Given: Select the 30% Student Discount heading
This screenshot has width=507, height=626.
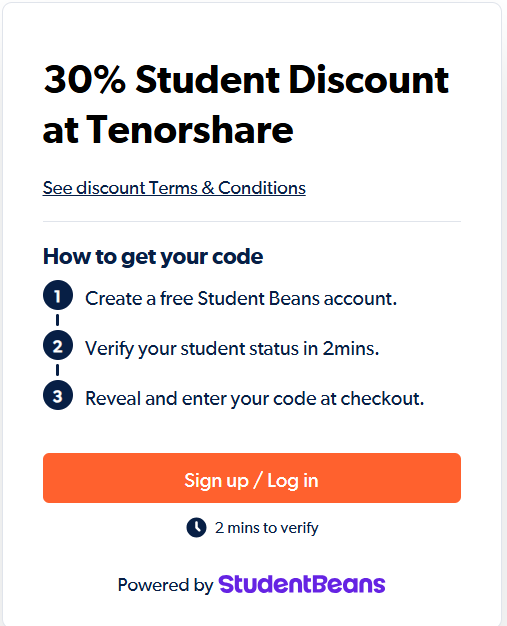Looking at the screenshot, I should click(x=246, y=80).
